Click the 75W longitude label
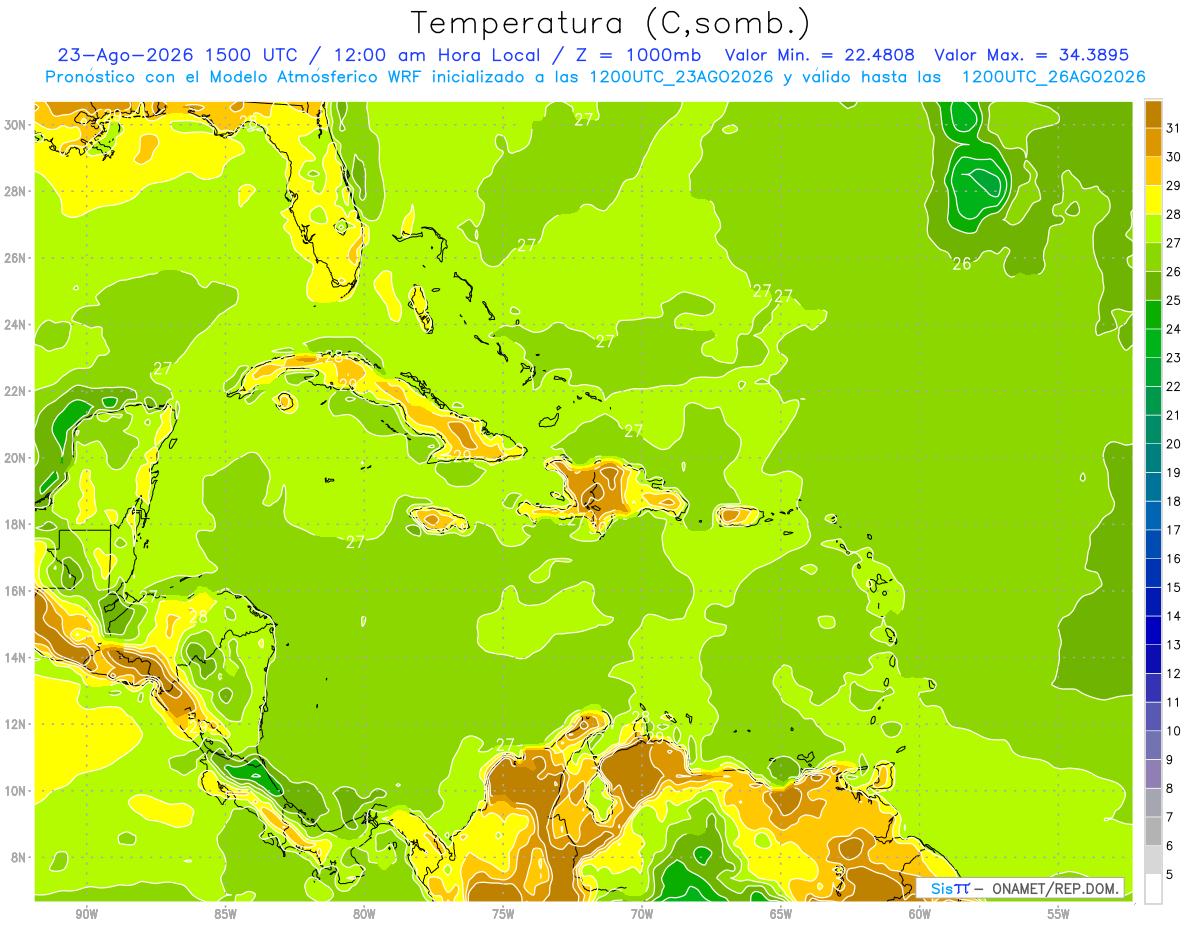The height and width of the screenshot is (927, 1200). 503,914
